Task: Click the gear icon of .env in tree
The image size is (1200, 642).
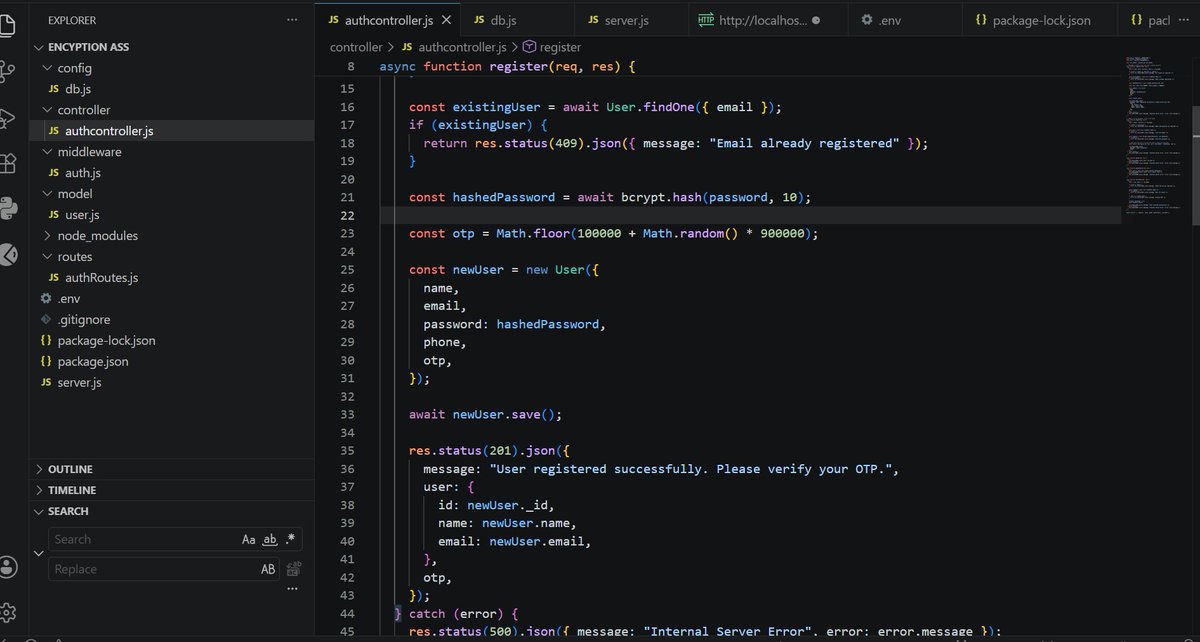Action: click(x=46, y=299)
